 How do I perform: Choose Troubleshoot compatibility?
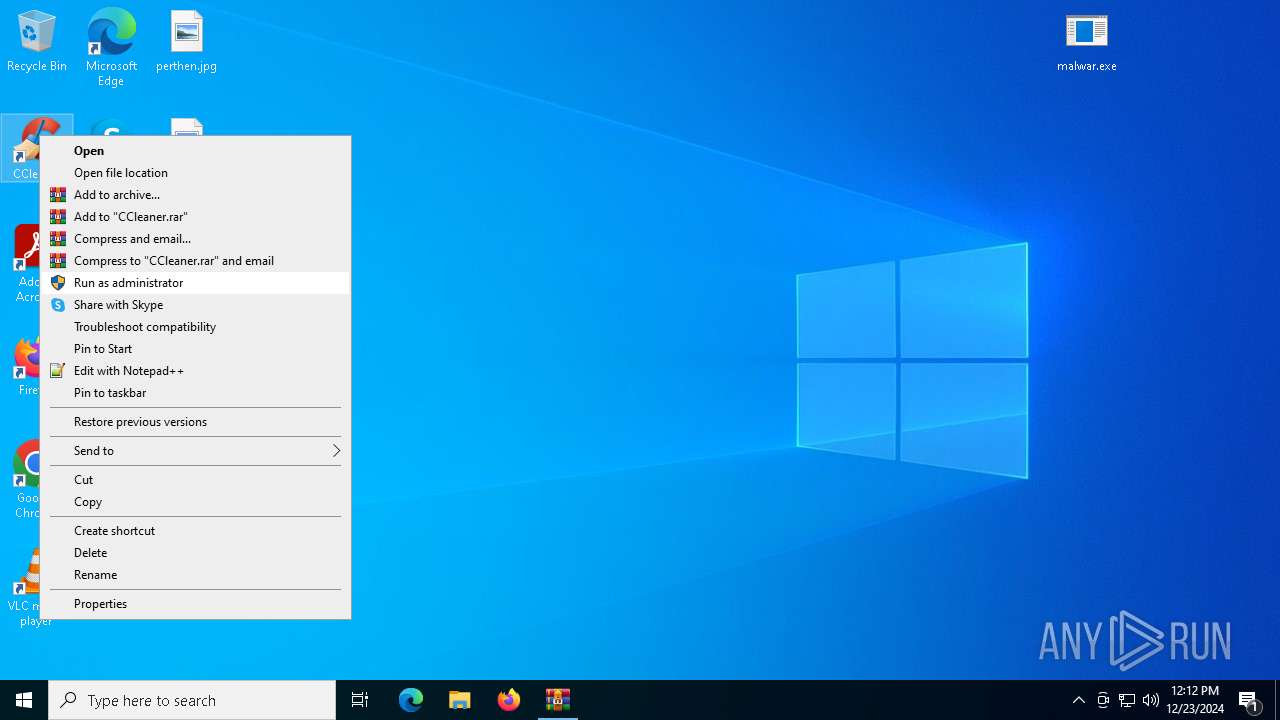coord(195,327)
